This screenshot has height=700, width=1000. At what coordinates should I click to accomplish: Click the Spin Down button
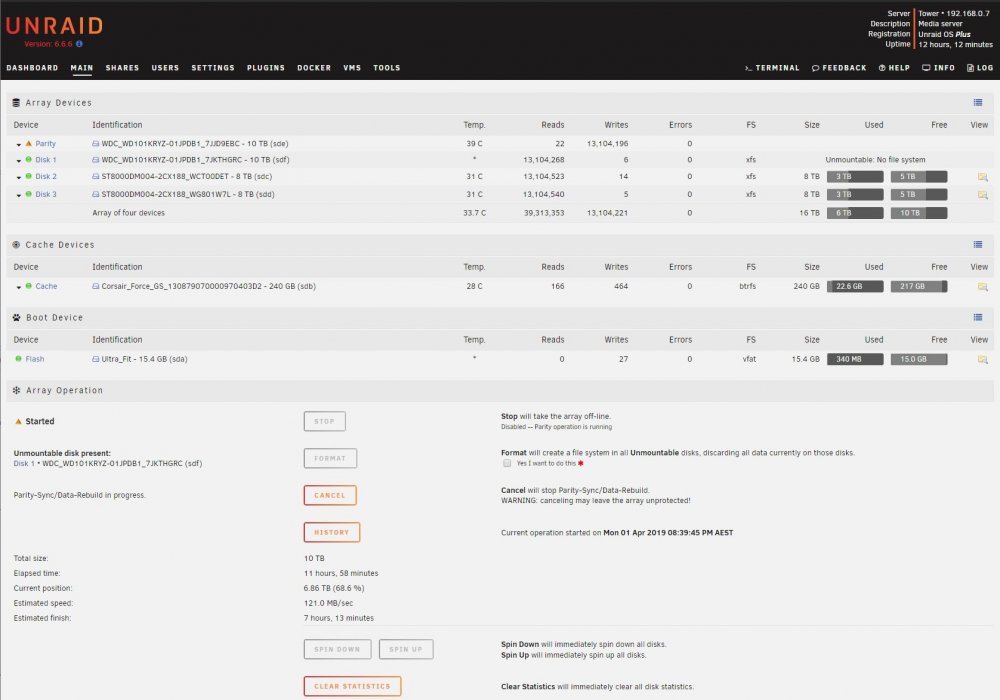337,650
